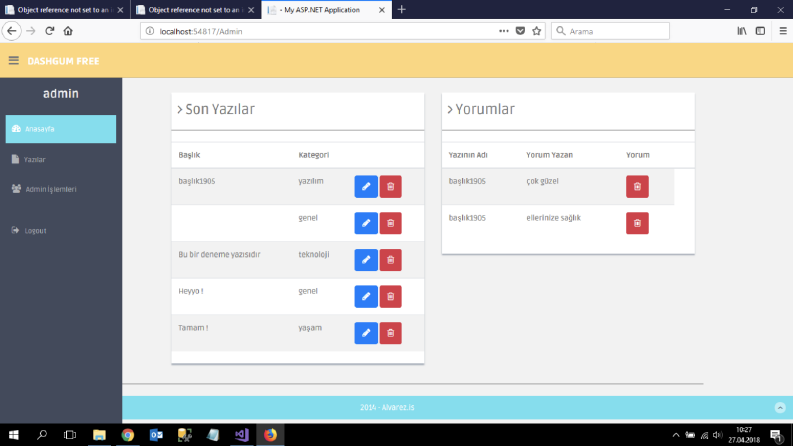Open a new browser tab with plus

(x=402, y=10)
